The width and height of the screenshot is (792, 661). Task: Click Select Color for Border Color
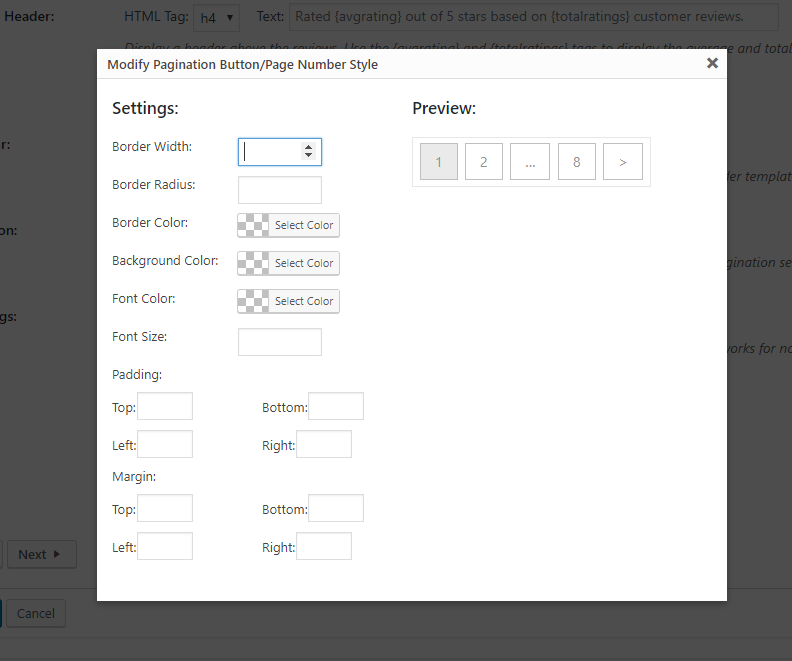point(304,225)
